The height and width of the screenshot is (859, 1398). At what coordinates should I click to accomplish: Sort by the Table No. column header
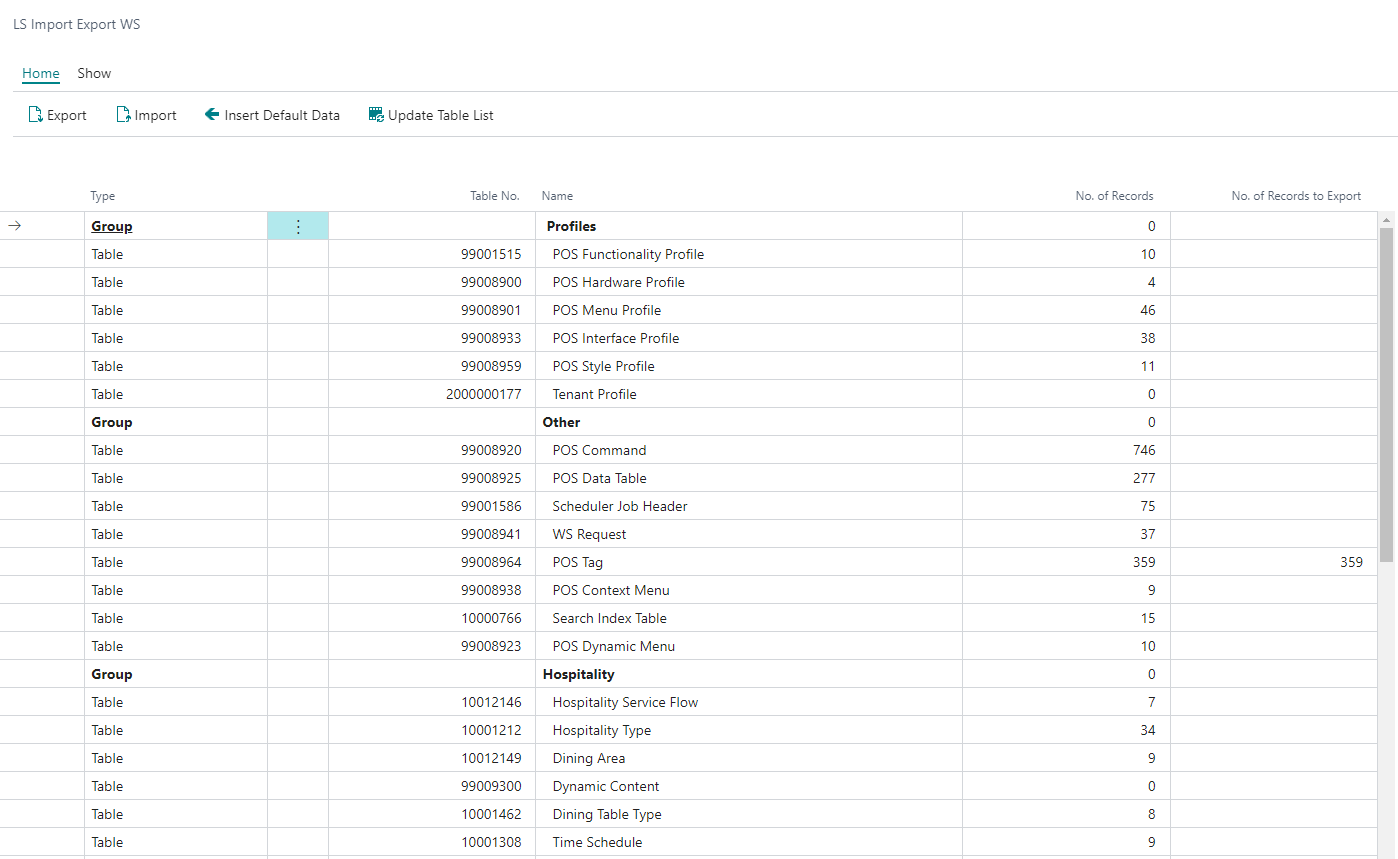tap(494, 196)
